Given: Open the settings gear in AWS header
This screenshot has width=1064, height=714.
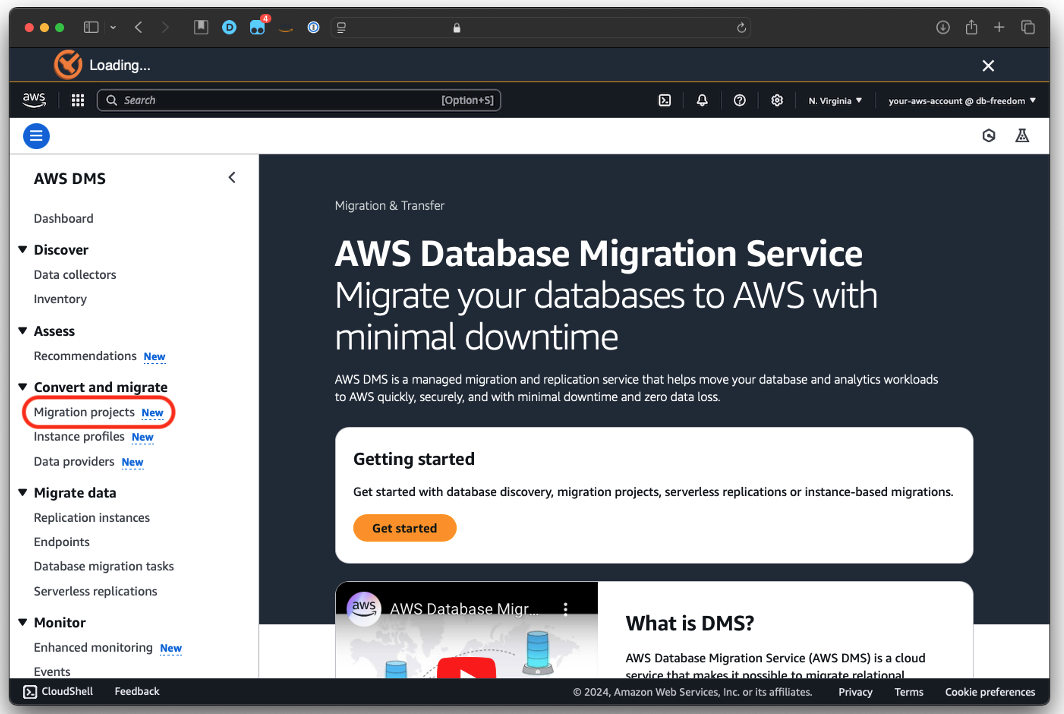Looking at the screenshot, I should [x=777, y=100].
